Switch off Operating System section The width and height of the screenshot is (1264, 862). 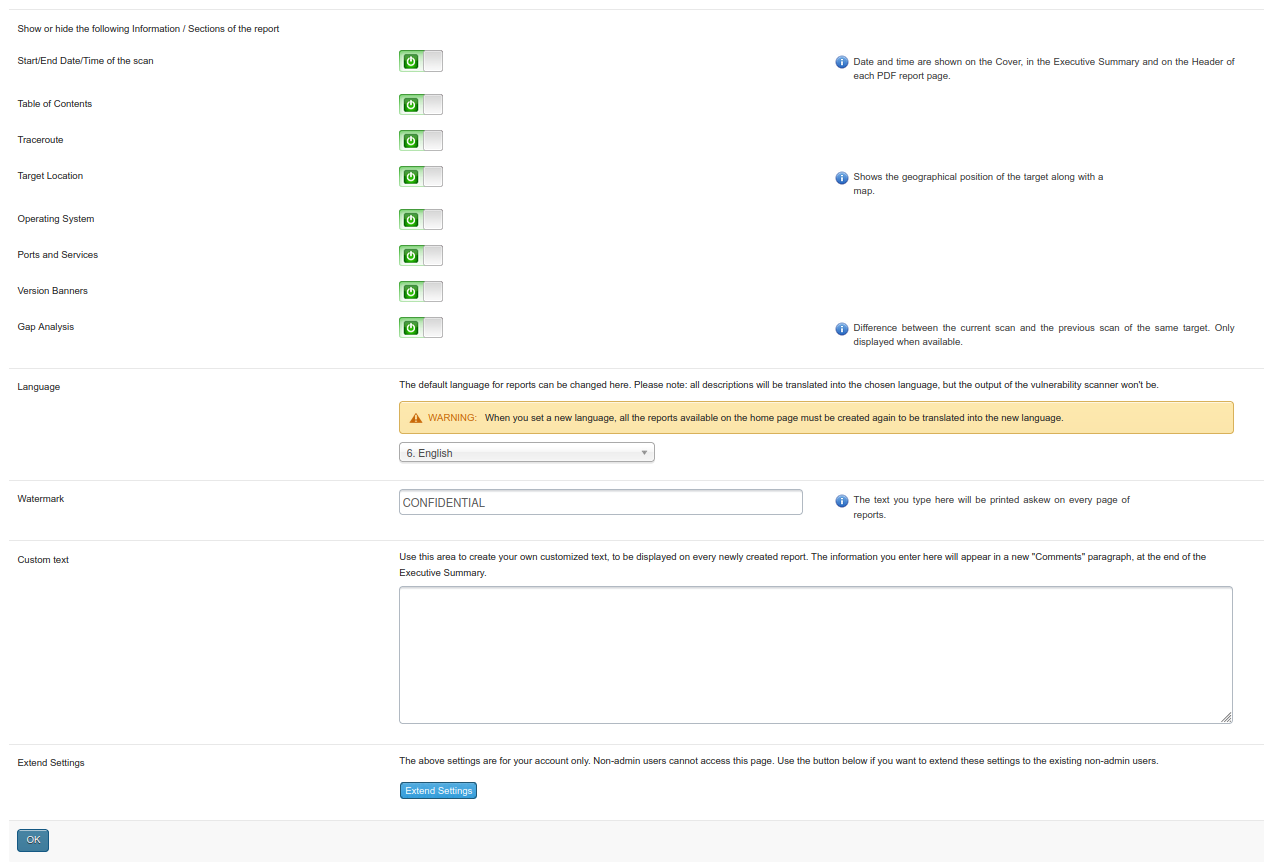(421, 219)
